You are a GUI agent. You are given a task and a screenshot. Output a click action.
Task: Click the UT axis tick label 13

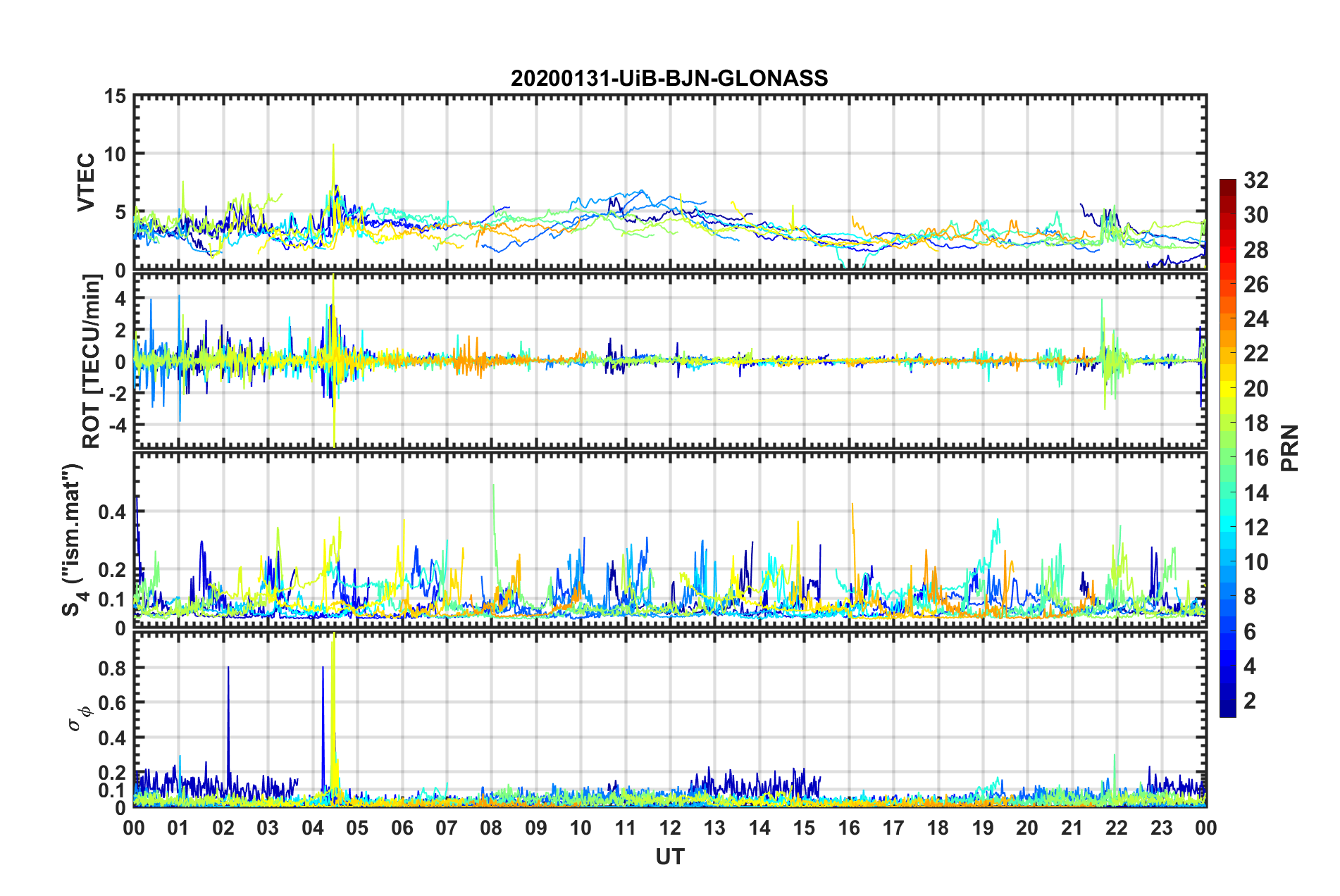(x=714, y=828)
